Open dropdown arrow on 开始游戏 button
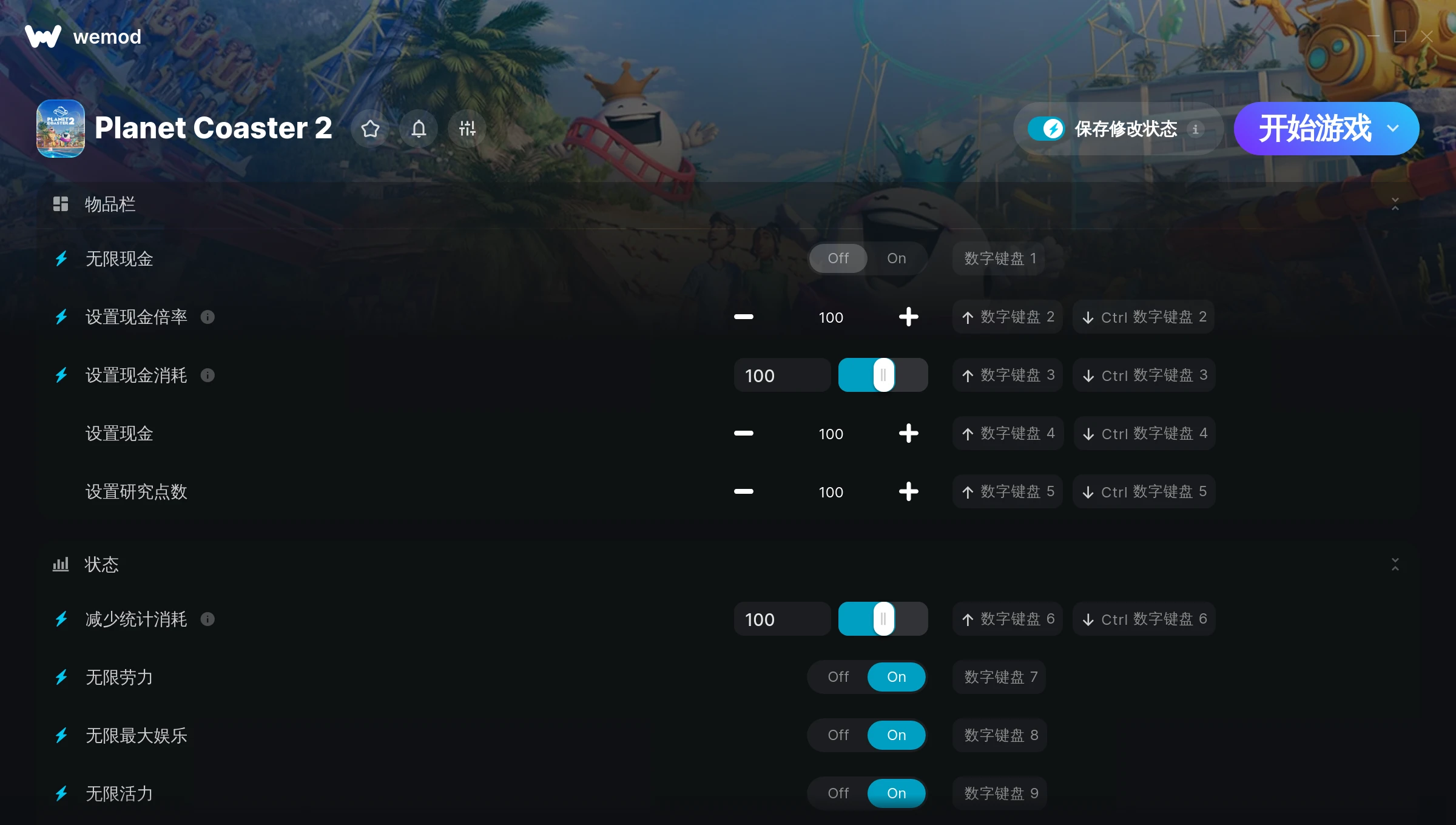The image size is (1456, 825). point(1393,129)
